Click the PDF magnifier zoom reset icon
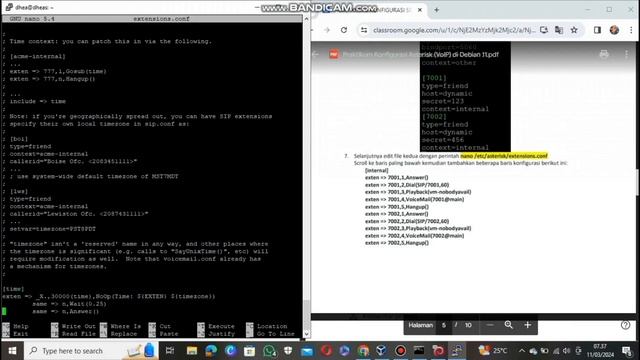Screen dimensions: 640x360 tap(509, 325)
